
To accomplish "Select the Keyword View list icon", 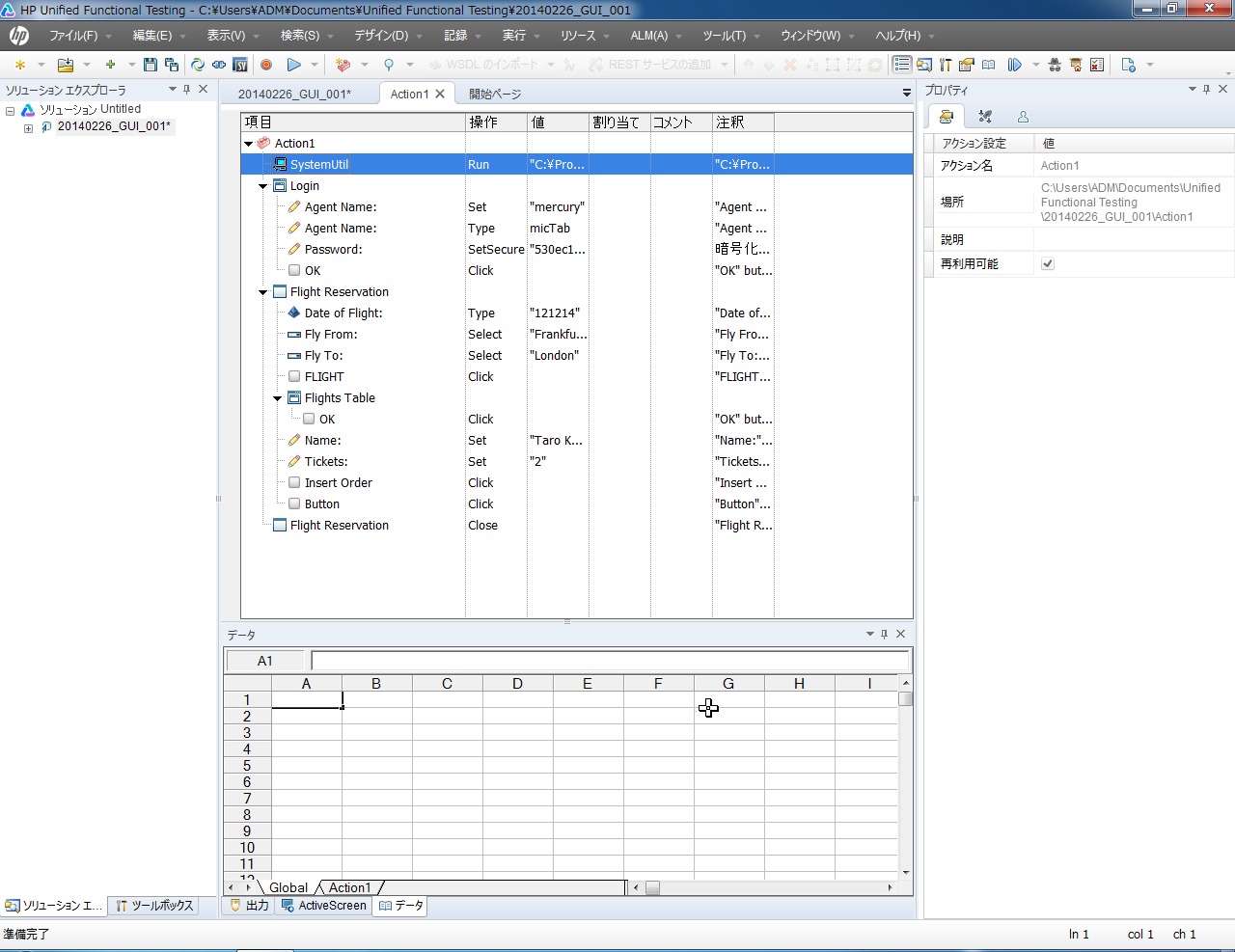I will (x=902, y=65).
